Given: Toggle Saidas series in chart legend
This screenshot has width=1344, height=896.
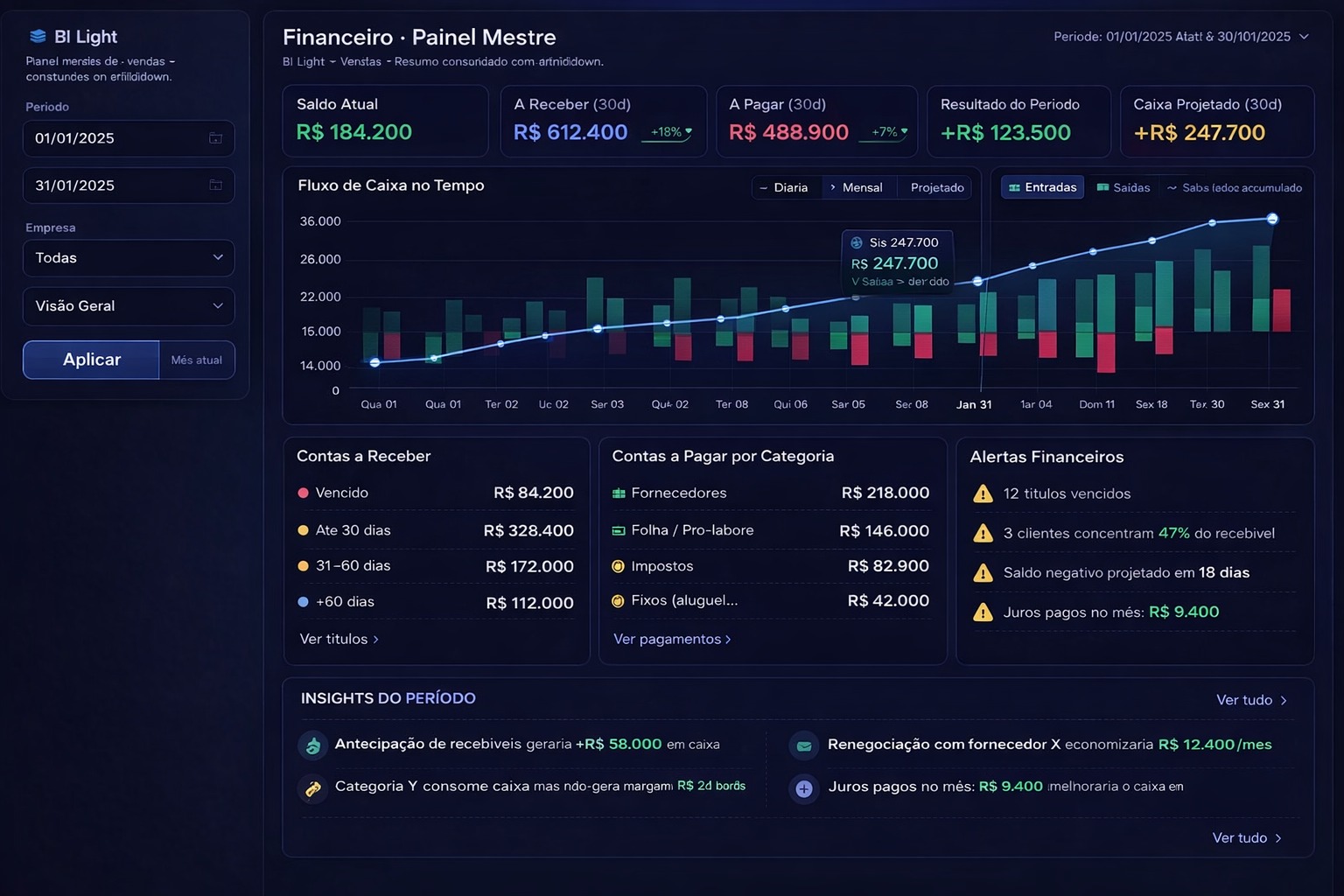Looking at the screenshot, I should 1123,187.
